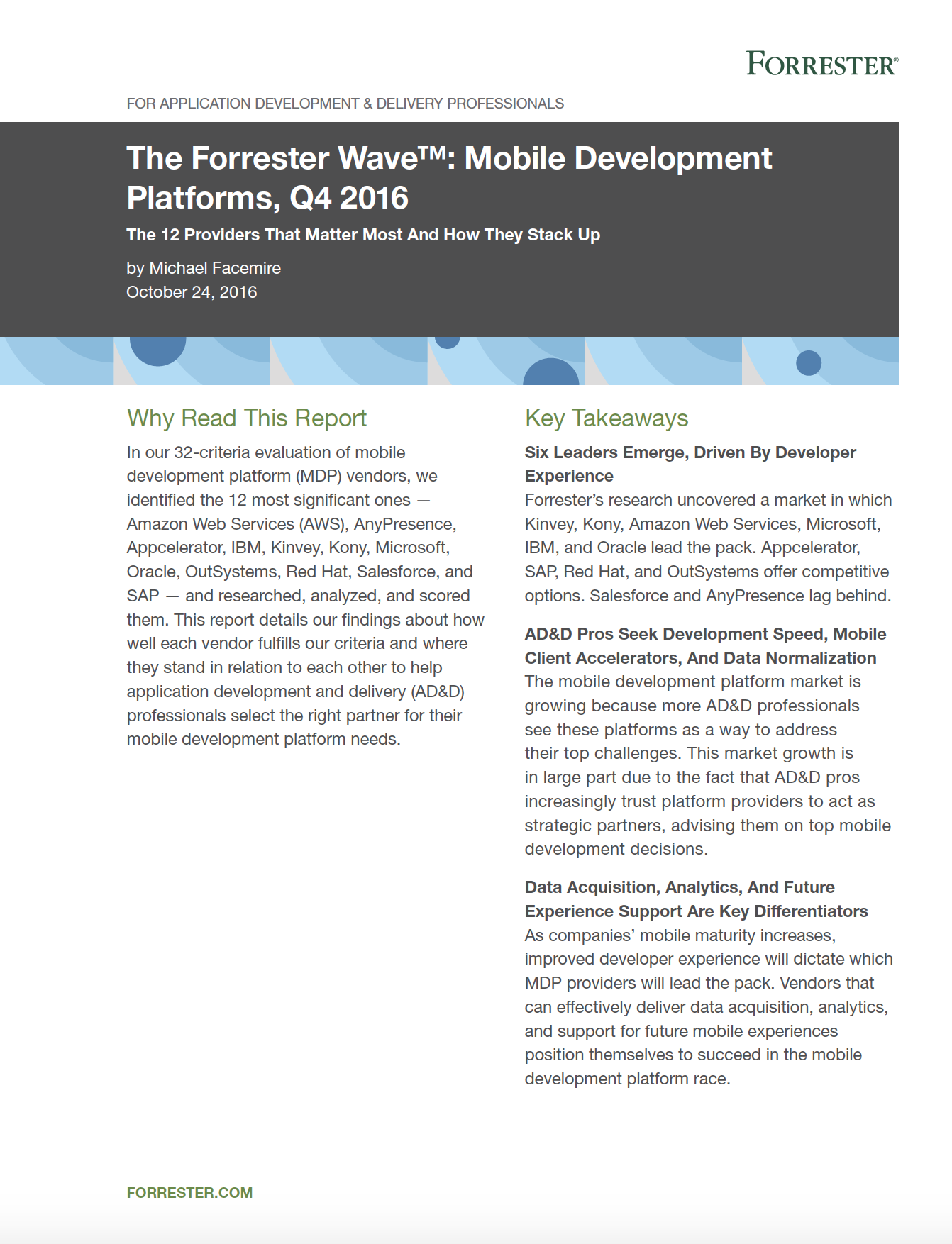This screenshot has width=952, height=1244.
Task: Click the 'Key Takeaways' heading
Action: [x=607, y=418]
